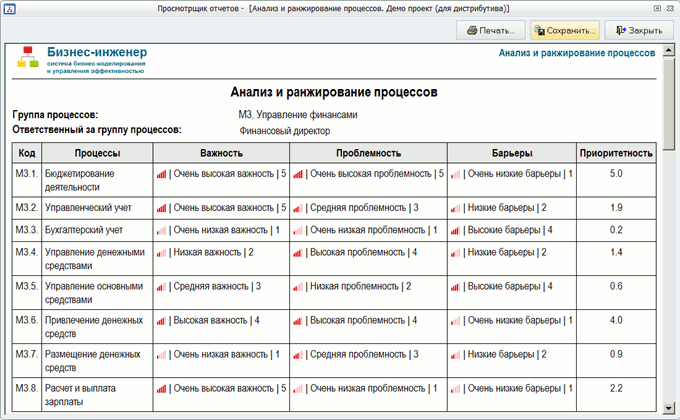The height and width of the screenshot is (420, 680).
Task: Click the problem bar icon in the M3.5 row
Action: point(298,287)
